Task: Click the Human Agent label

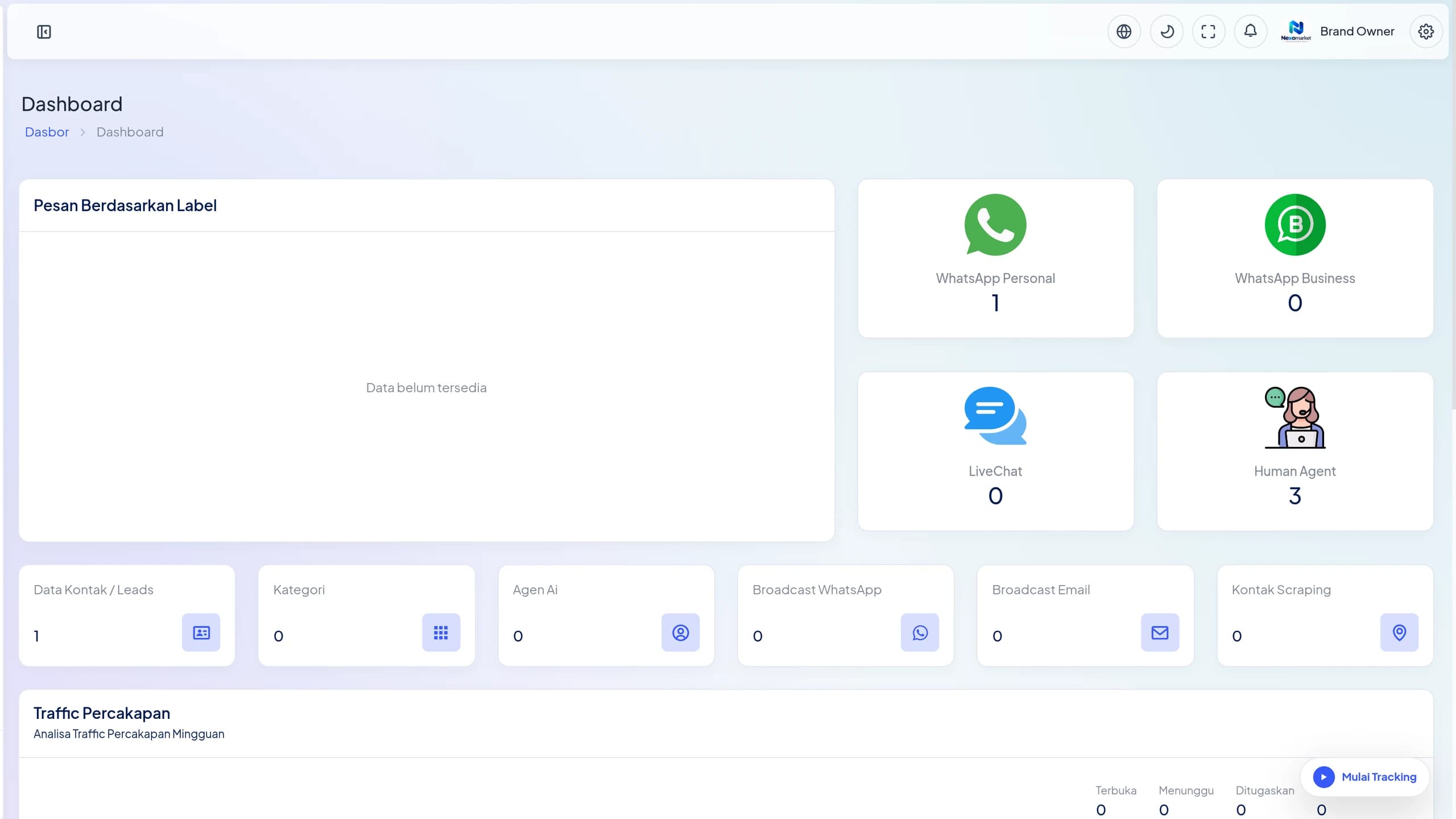Action: pyautogui.click(x=1295, y=471)
